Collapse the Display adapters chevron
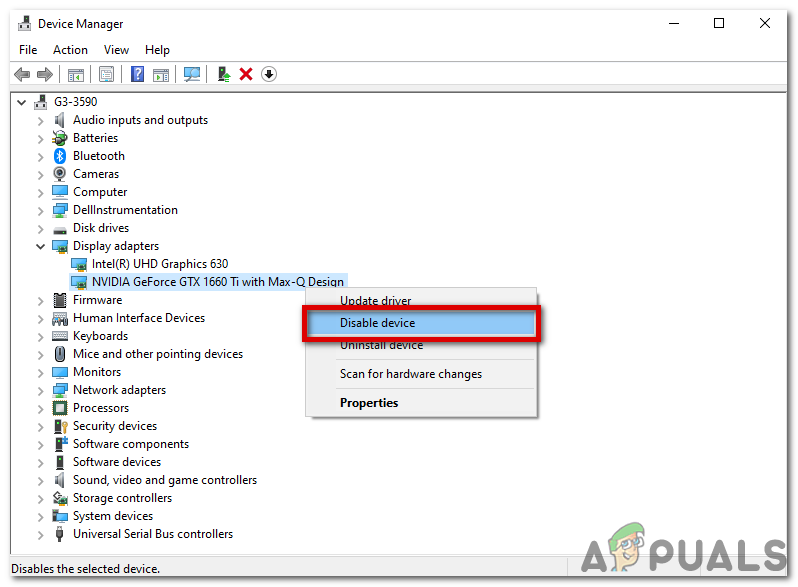798x587 pixels. [40, 246]
